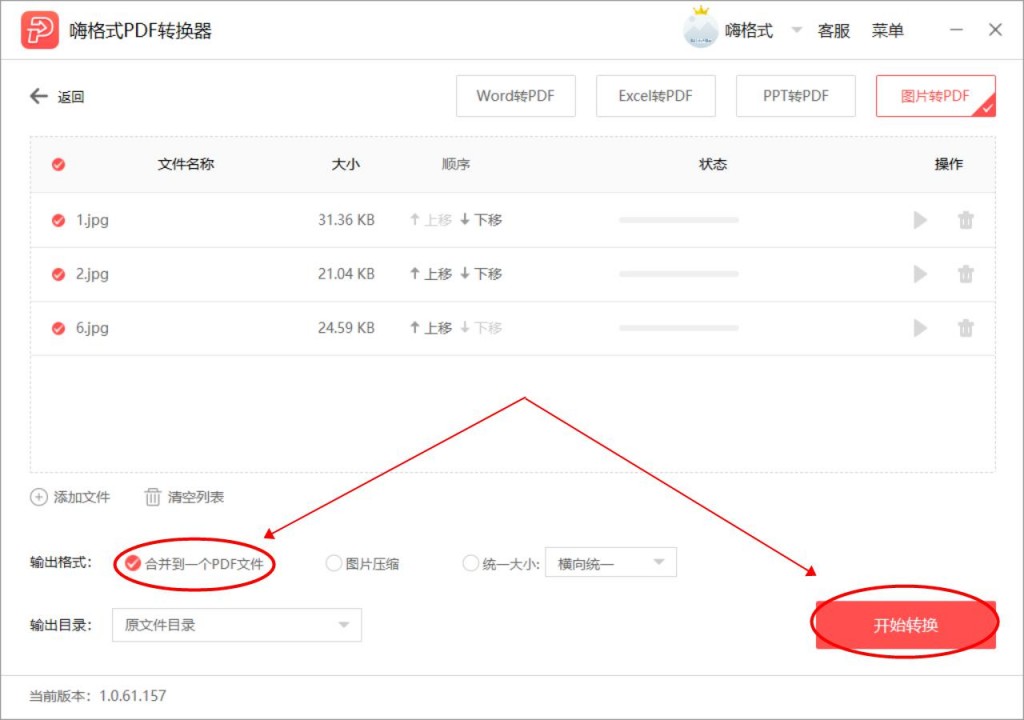Delete 2.jpg using its trash icon
The image size is (1024, 720).
(965, 274)
